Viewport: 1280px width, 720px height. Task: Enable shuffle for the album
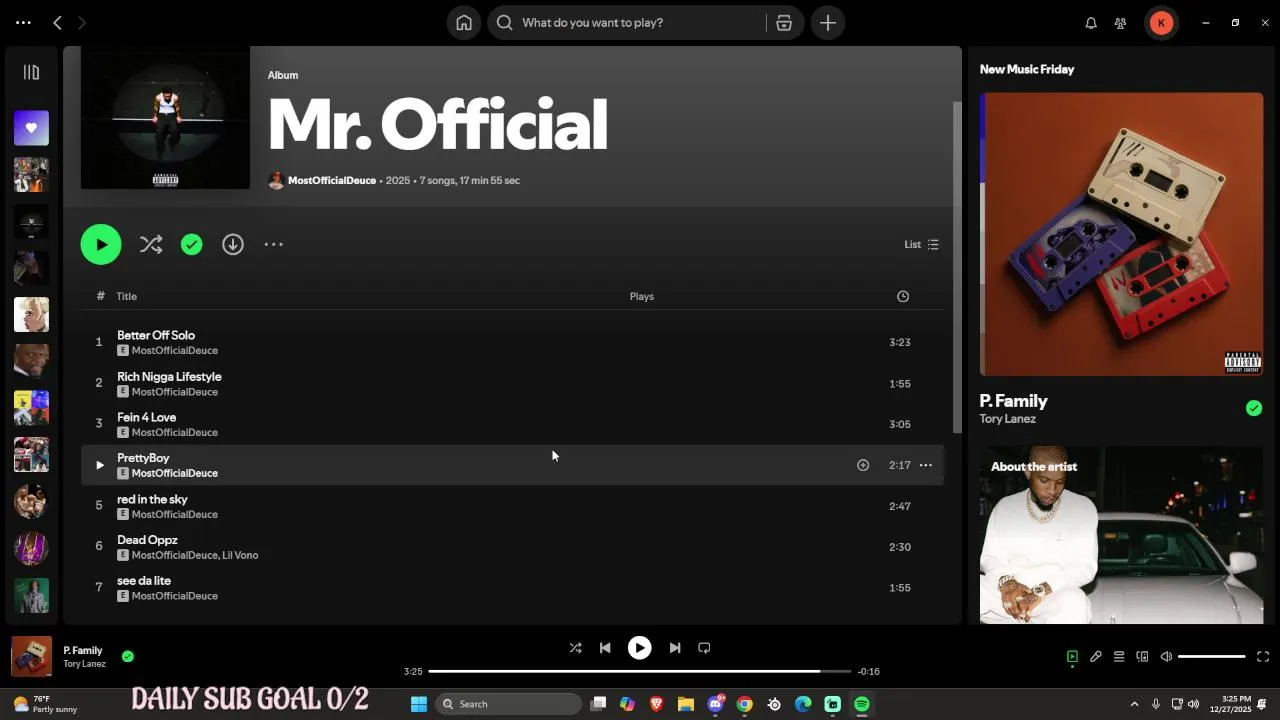pos(151,244)
